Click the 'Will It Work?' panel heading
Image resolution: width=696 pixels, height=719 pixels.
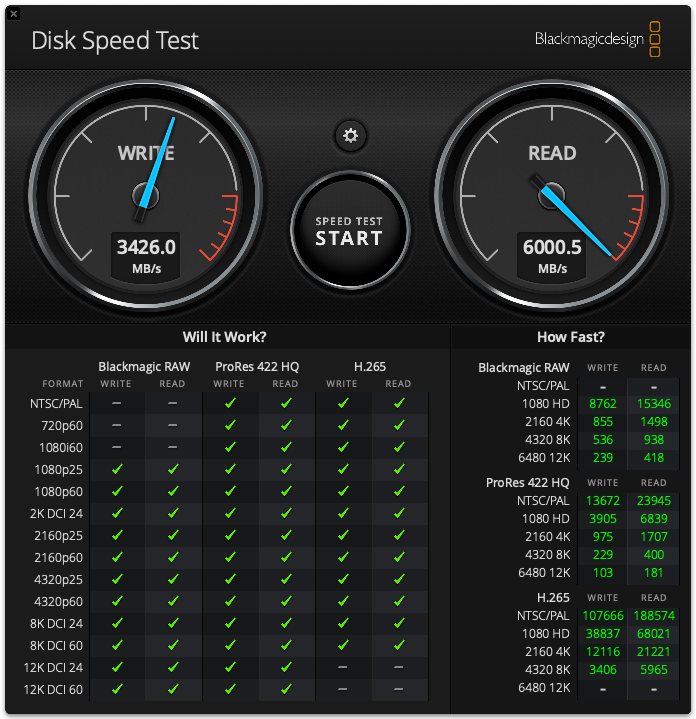(224, 337)
